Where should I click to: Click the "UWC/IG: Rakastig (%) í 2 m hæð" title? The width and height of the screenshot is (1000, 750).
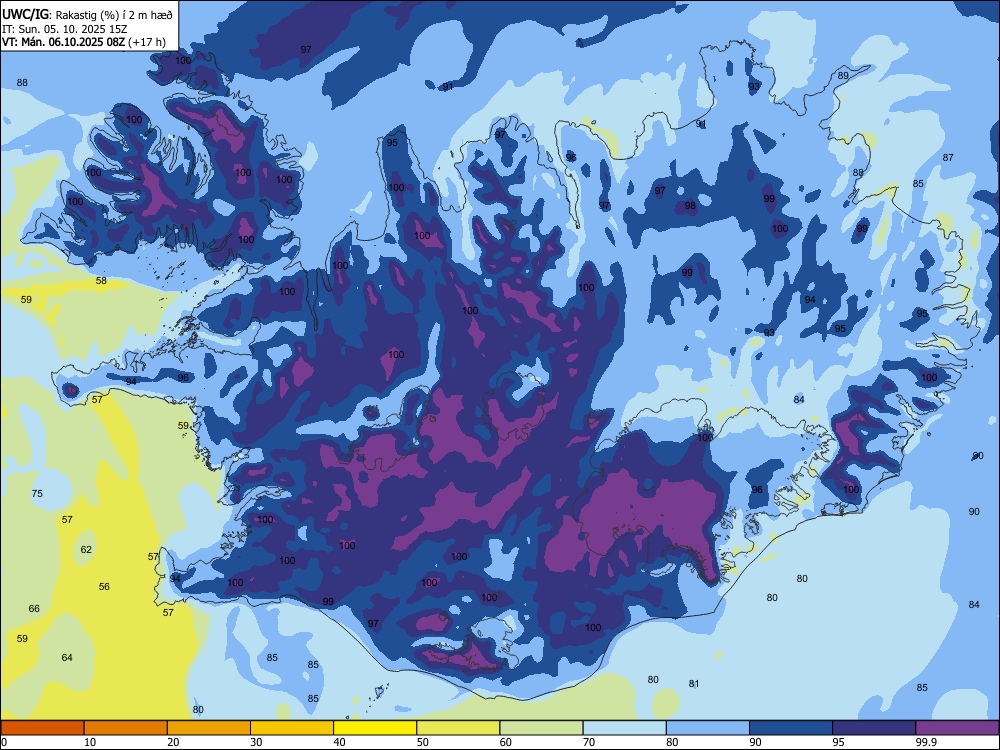click(x=87, y=15)
